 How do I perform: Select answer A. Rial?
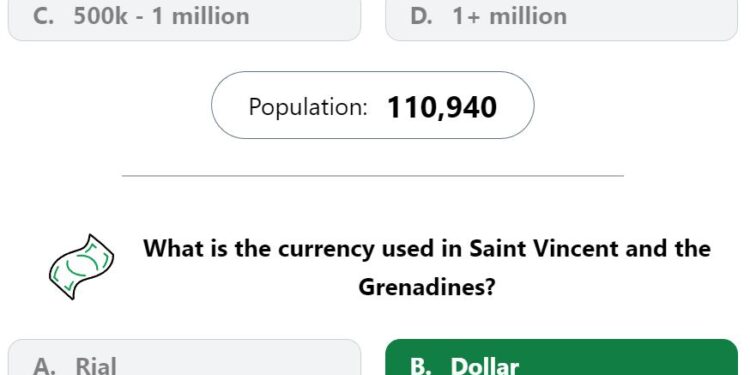coord(184,357)
